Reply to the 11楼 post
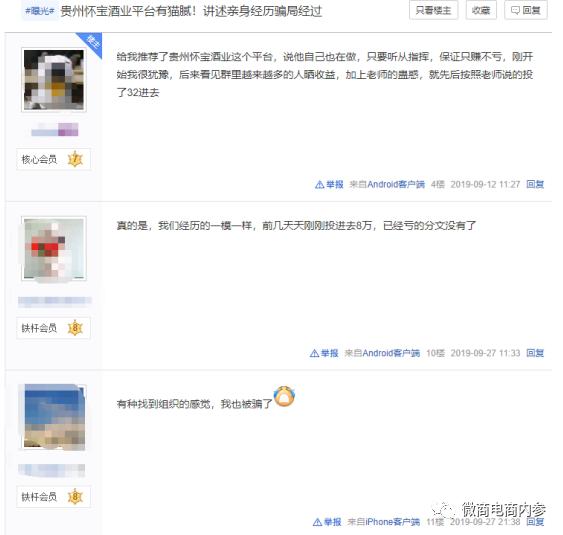563x535 pixels. click(x=535, y=522)
